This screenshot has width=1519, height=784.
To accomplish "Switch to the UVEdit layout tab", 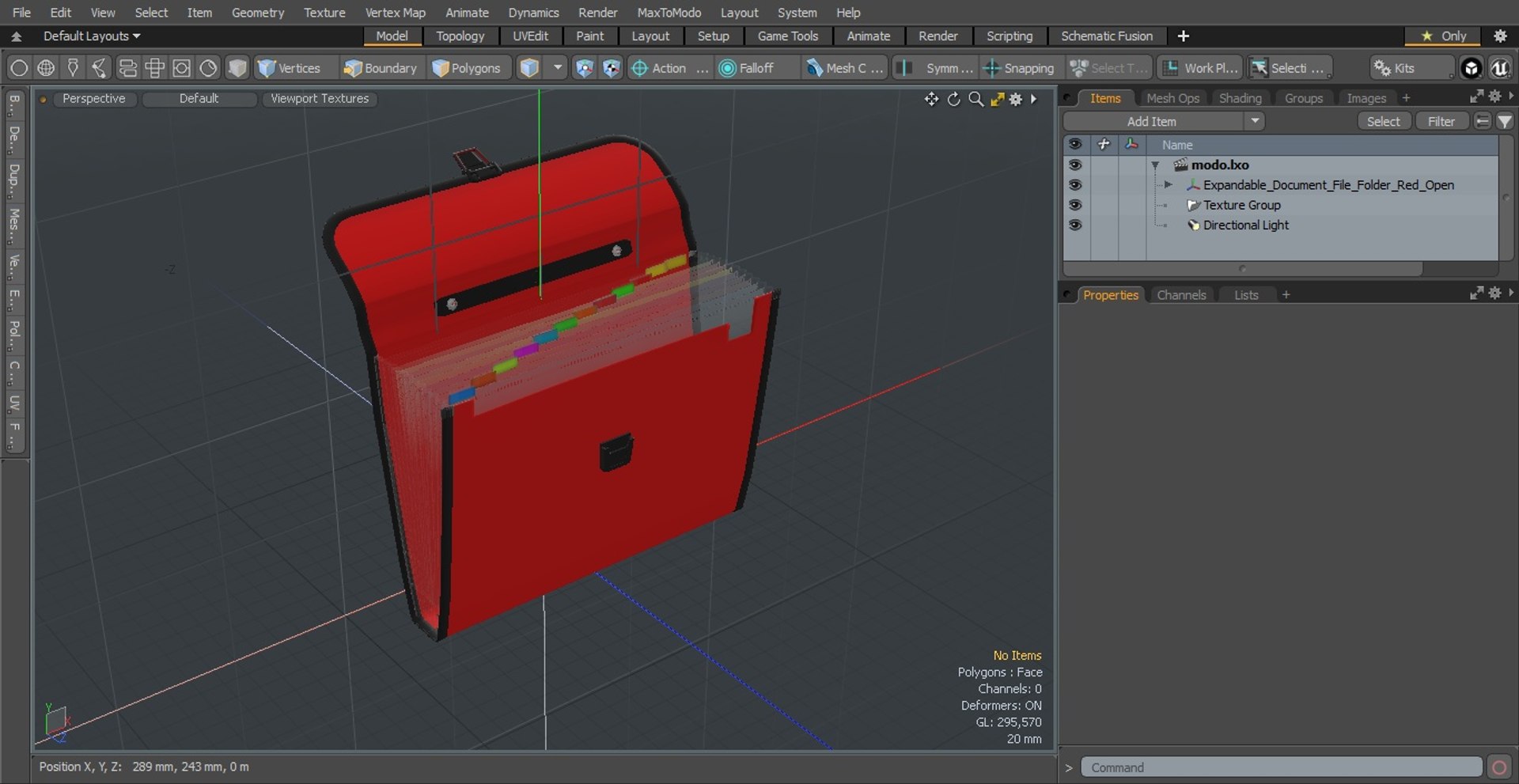I will click(530, 36).
